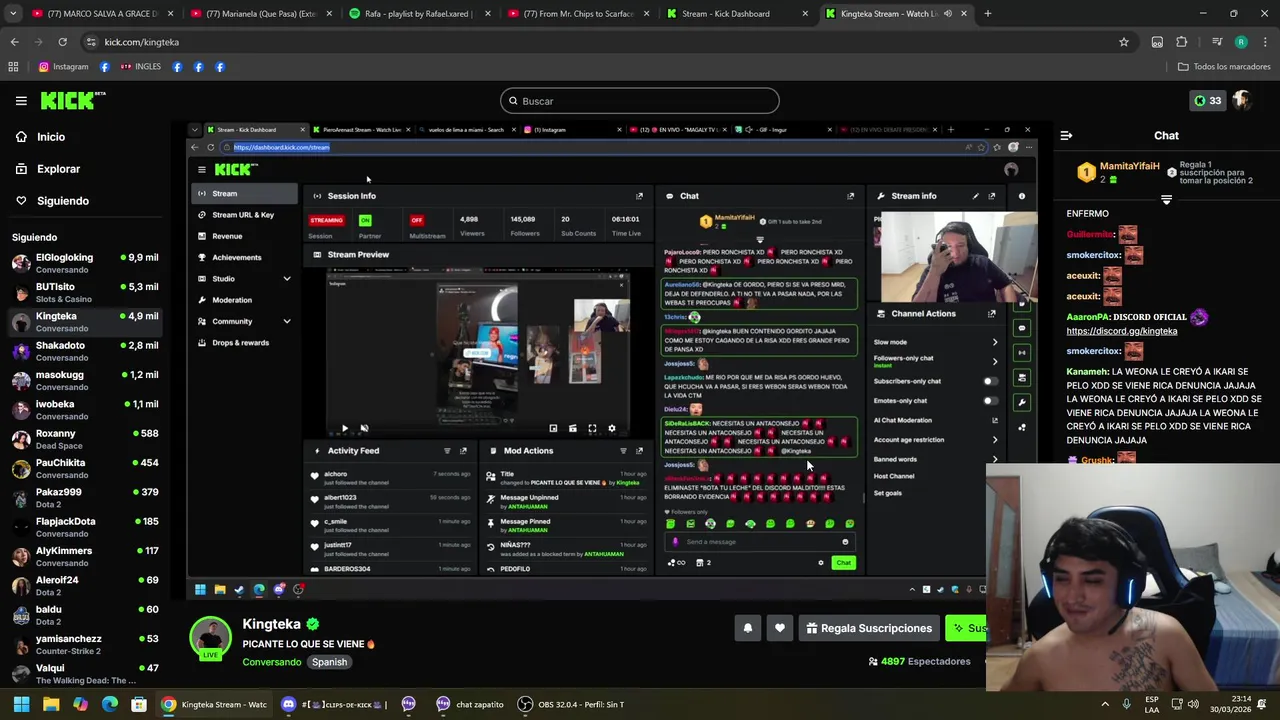Open the Chrome media control icon

(x=1217, y=42)
